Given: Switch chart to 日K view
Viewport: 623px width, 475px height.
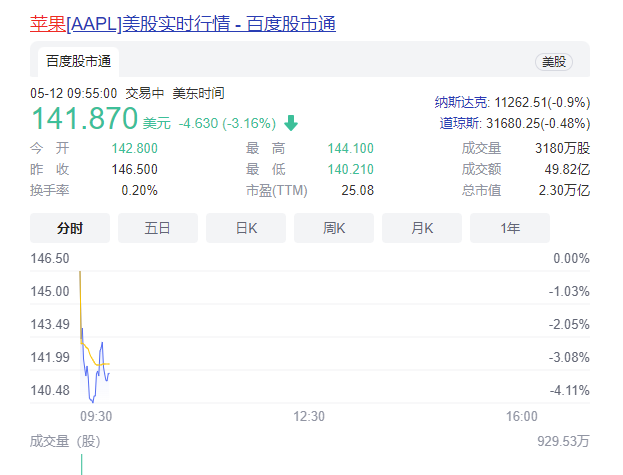Looking at the screenshot, I should [x=246, y=228].
